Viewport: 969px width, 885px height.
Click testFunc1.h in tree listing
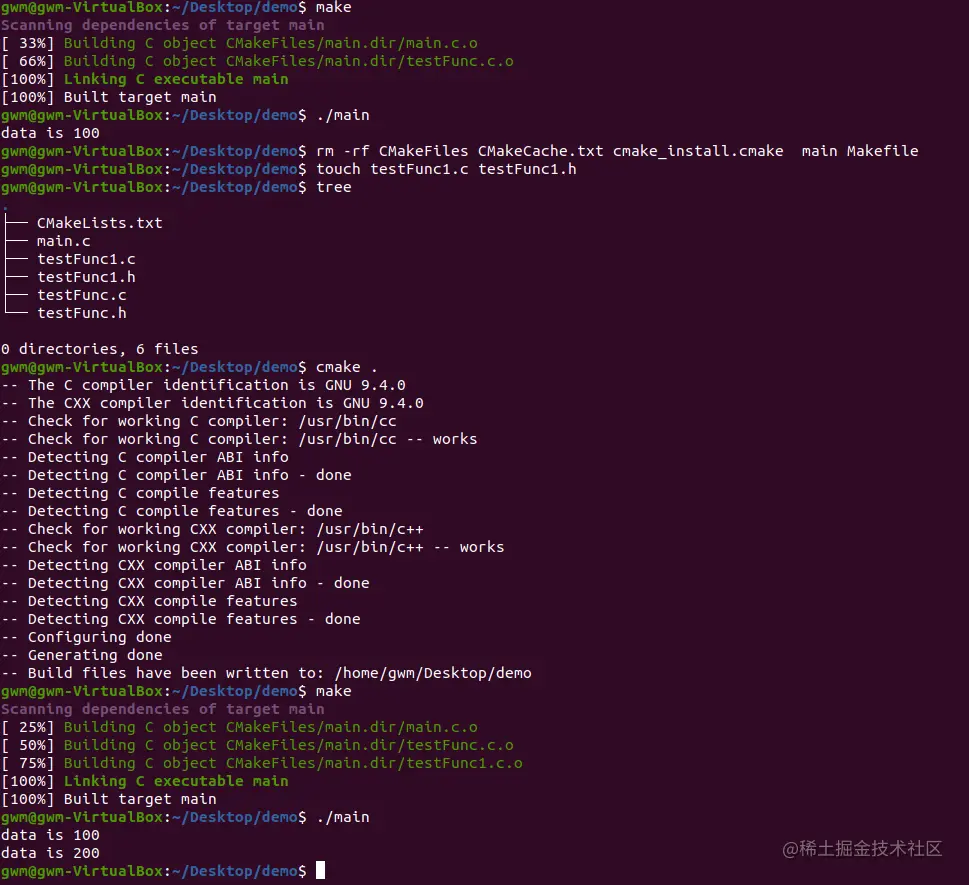pyautogui.click(x=86, y=277)
